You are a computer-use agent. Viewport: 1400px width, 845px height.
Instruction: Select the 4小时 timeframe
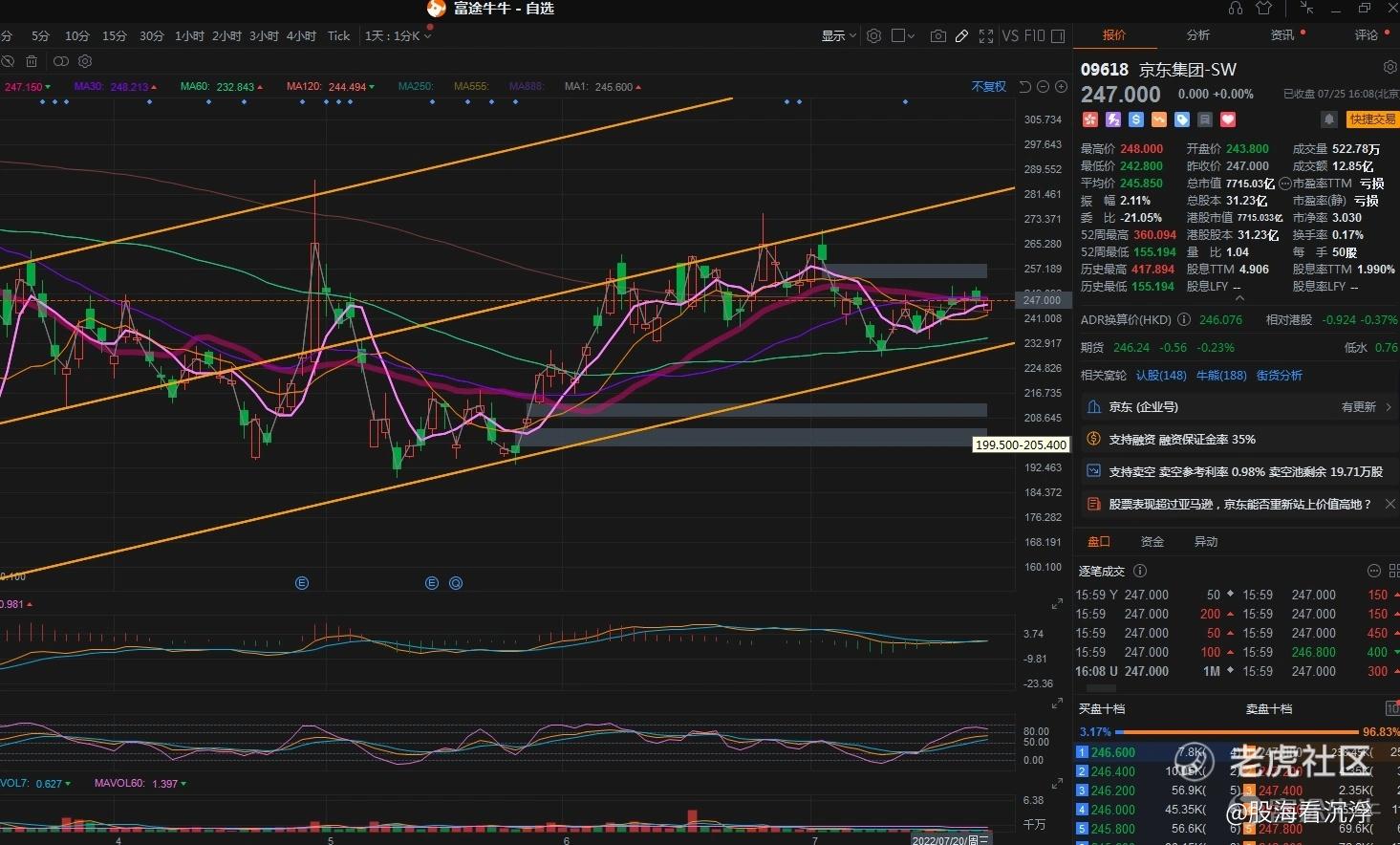click(x=301, y=35)
